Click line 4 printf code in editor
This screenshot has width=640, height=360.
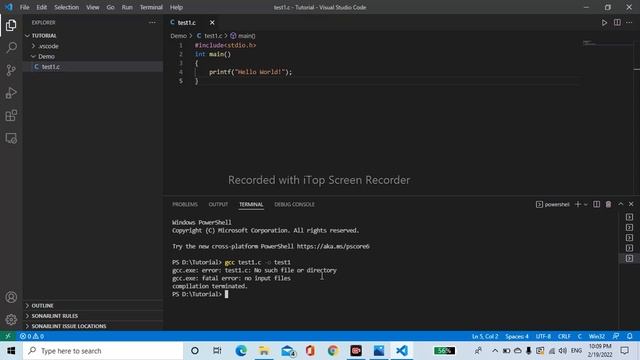[x=251, y=72]
